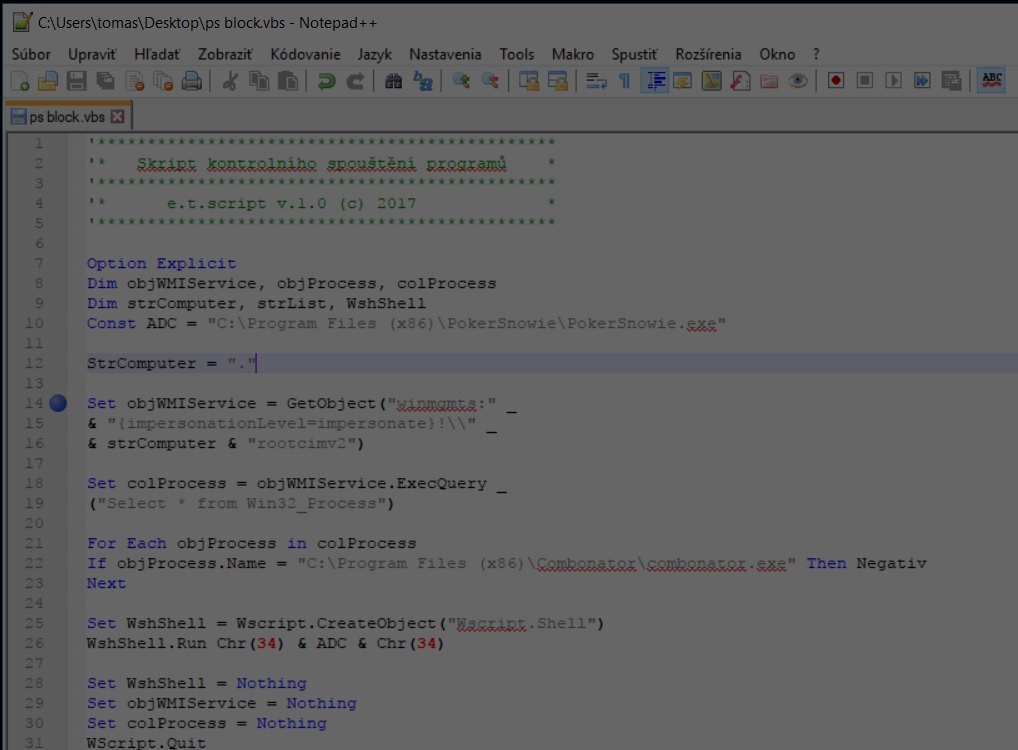Image resolution: width=1018 pixels, height=750 pixels.
Task: Click the Run macro multiple times icon
Action: [922, 81]
